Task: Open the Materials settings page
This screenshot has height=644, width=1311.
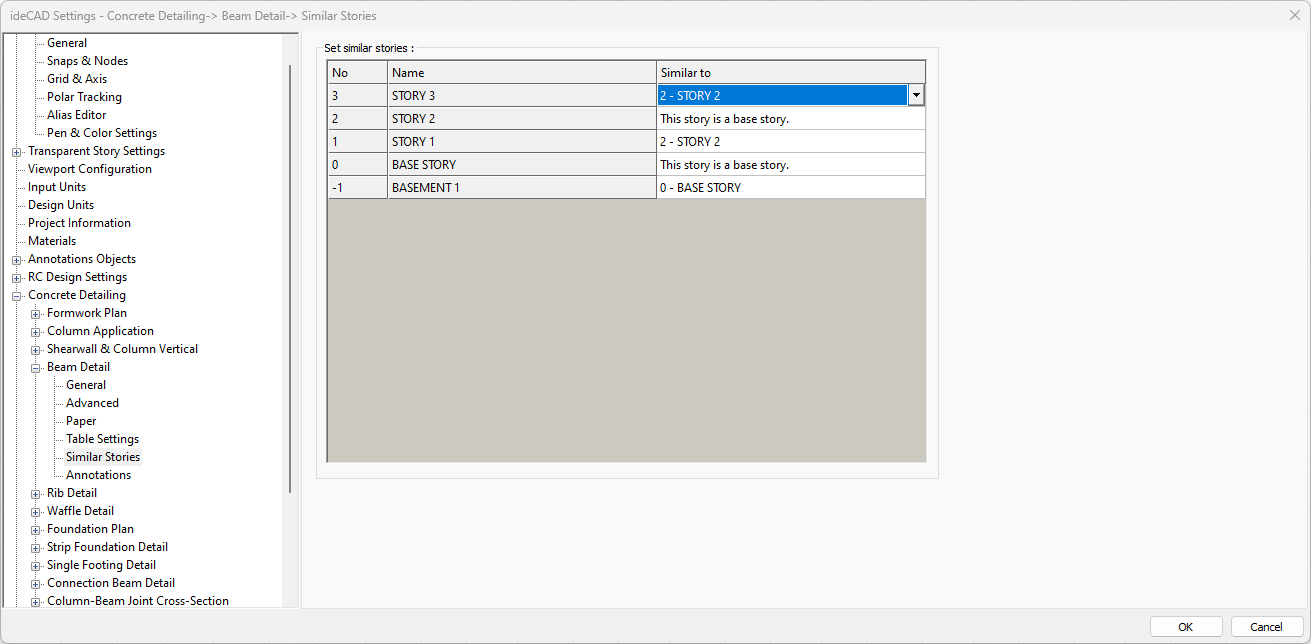Action: click(x=52, y=241)
